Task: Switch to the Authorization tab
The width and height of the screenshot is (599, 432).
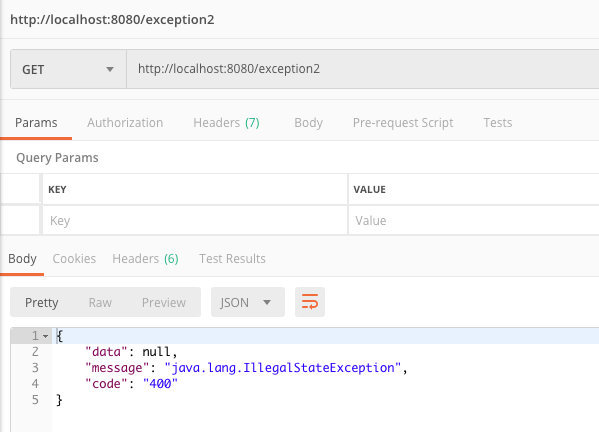Action: pos(125,123)
